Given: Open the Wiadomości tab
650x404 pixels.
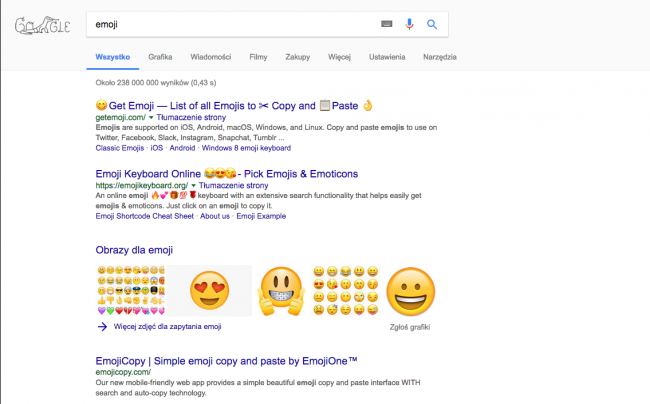Looking at the screenshot, I should 211,57.
